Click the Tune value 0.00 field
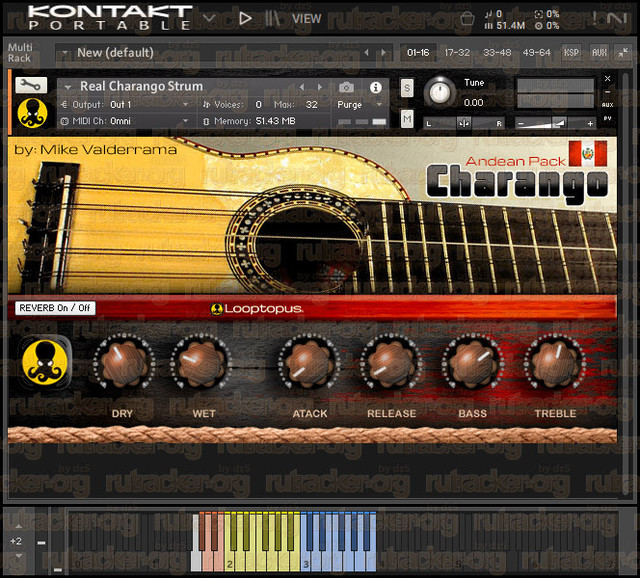640x578 pixels. coord(473,102)
